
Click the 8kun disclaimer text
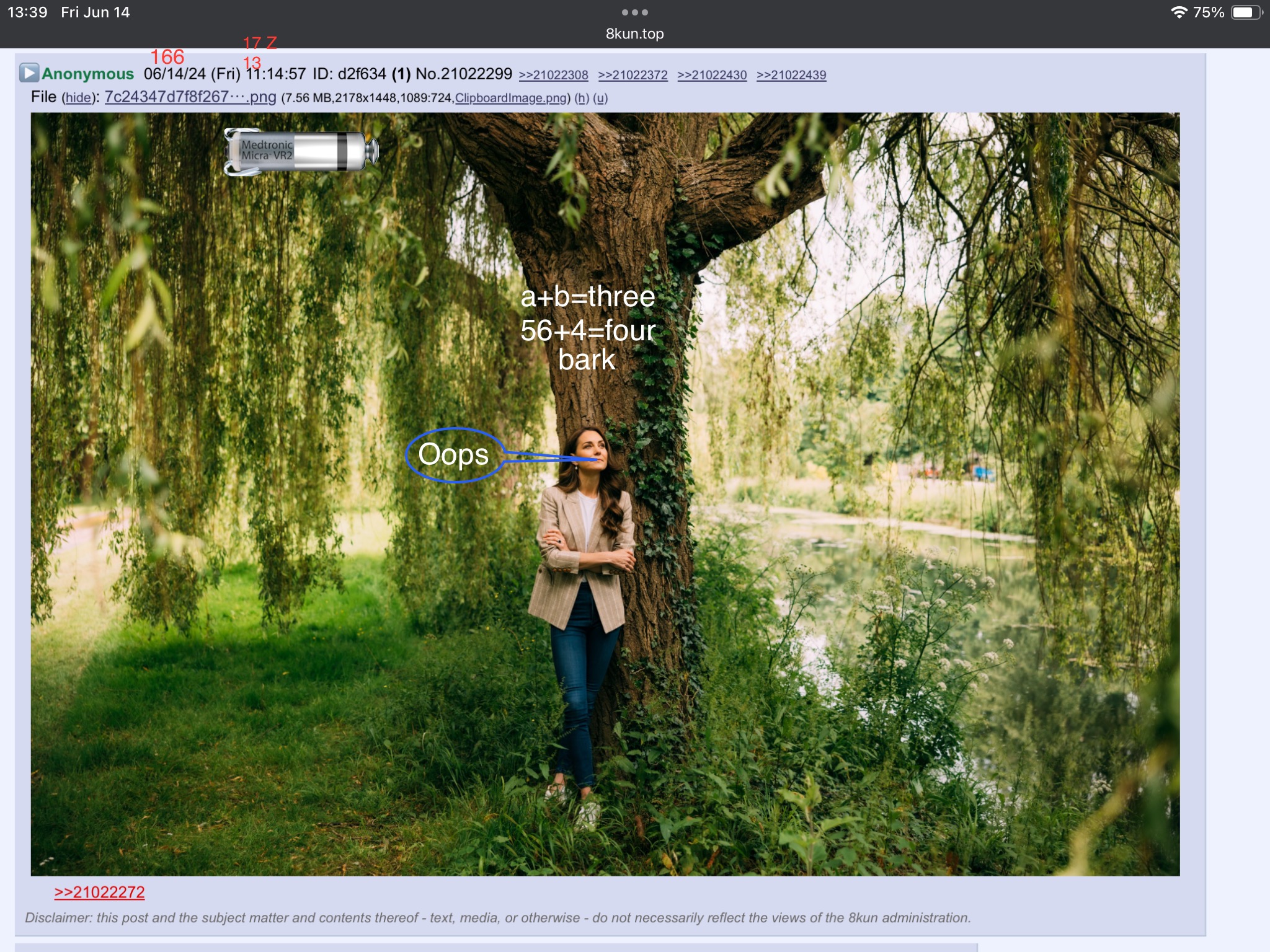pos(498,918)
